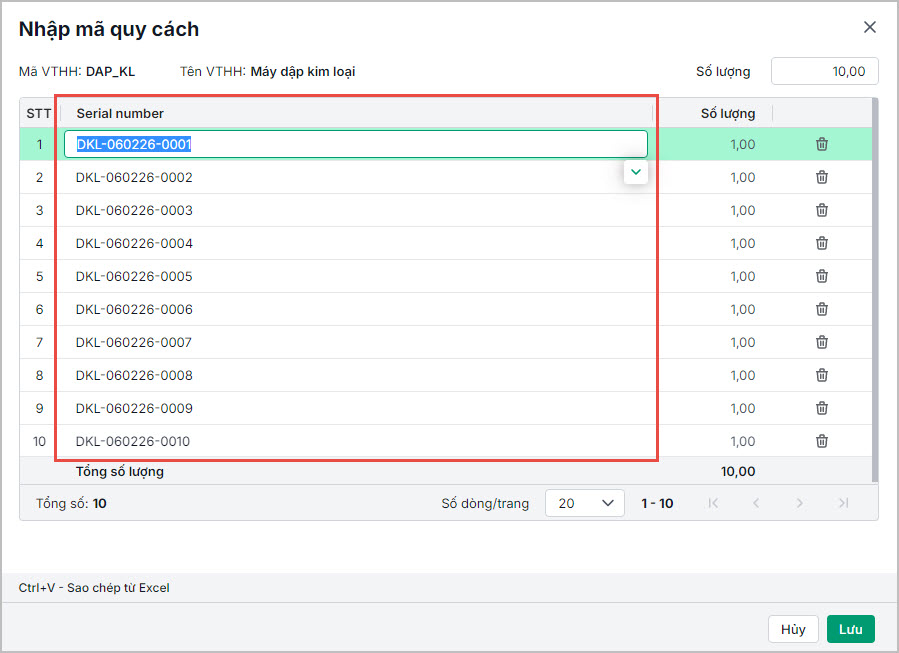899x653 pixels.
Task: Select serial cell DKL-060226-0002
Action: tap(355, 177)
